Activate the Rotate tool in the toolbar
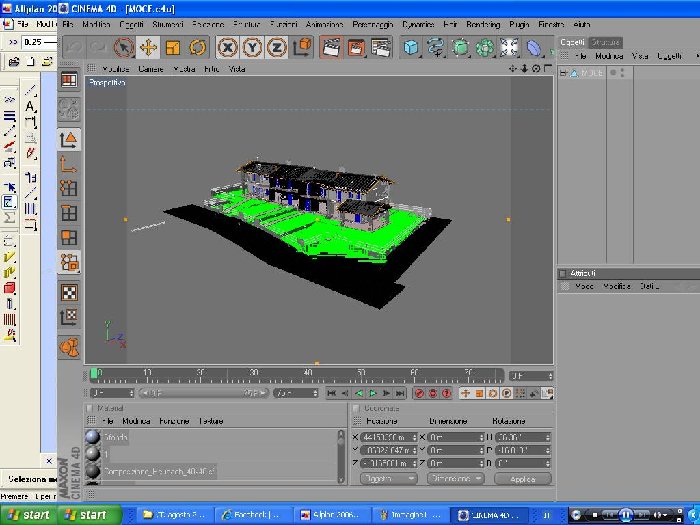700x525 pixels. click(x=197, y=47)
